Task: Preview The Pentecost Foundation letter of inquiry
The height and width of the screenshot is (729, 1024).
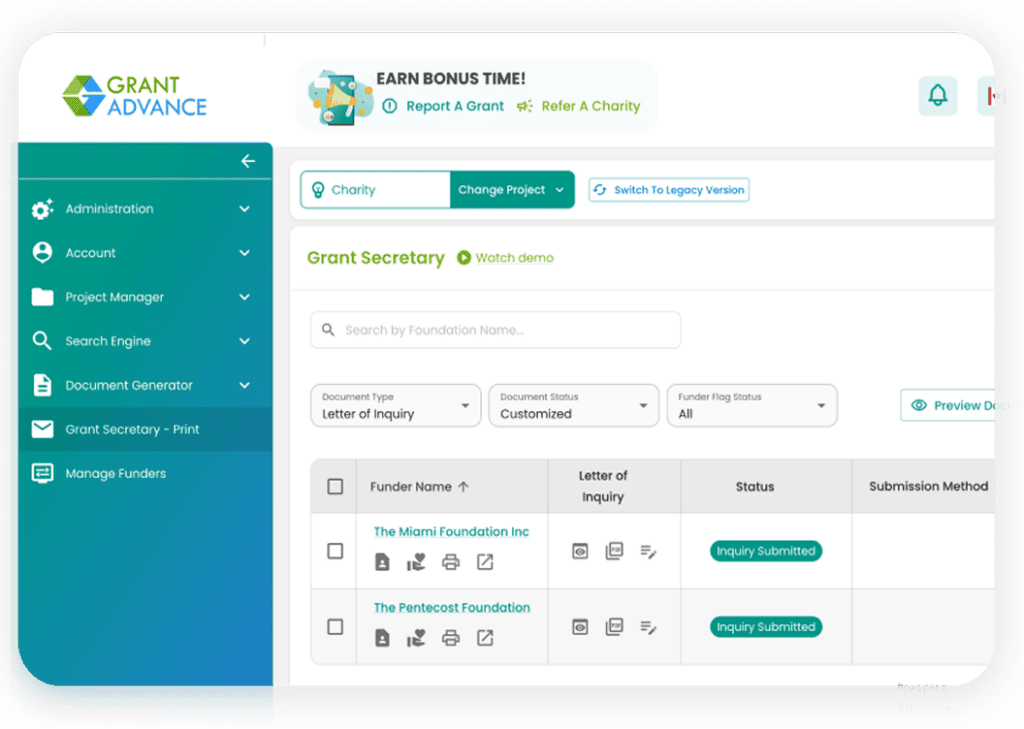Action: [x=580, y=627]
